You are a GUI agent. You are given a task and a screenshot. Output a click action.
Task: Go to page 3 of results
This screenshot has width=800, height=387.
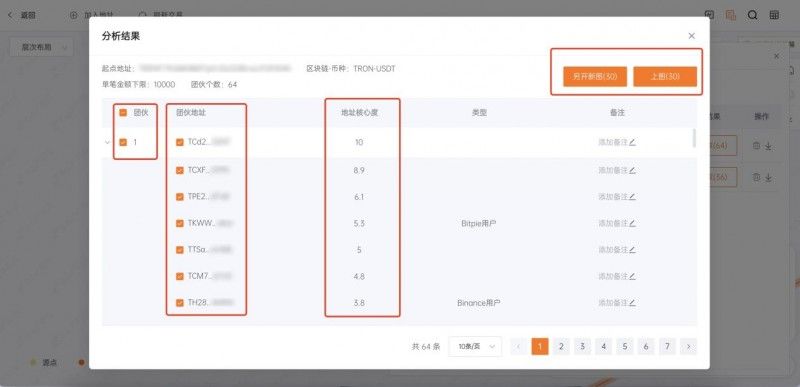[582, 347]
